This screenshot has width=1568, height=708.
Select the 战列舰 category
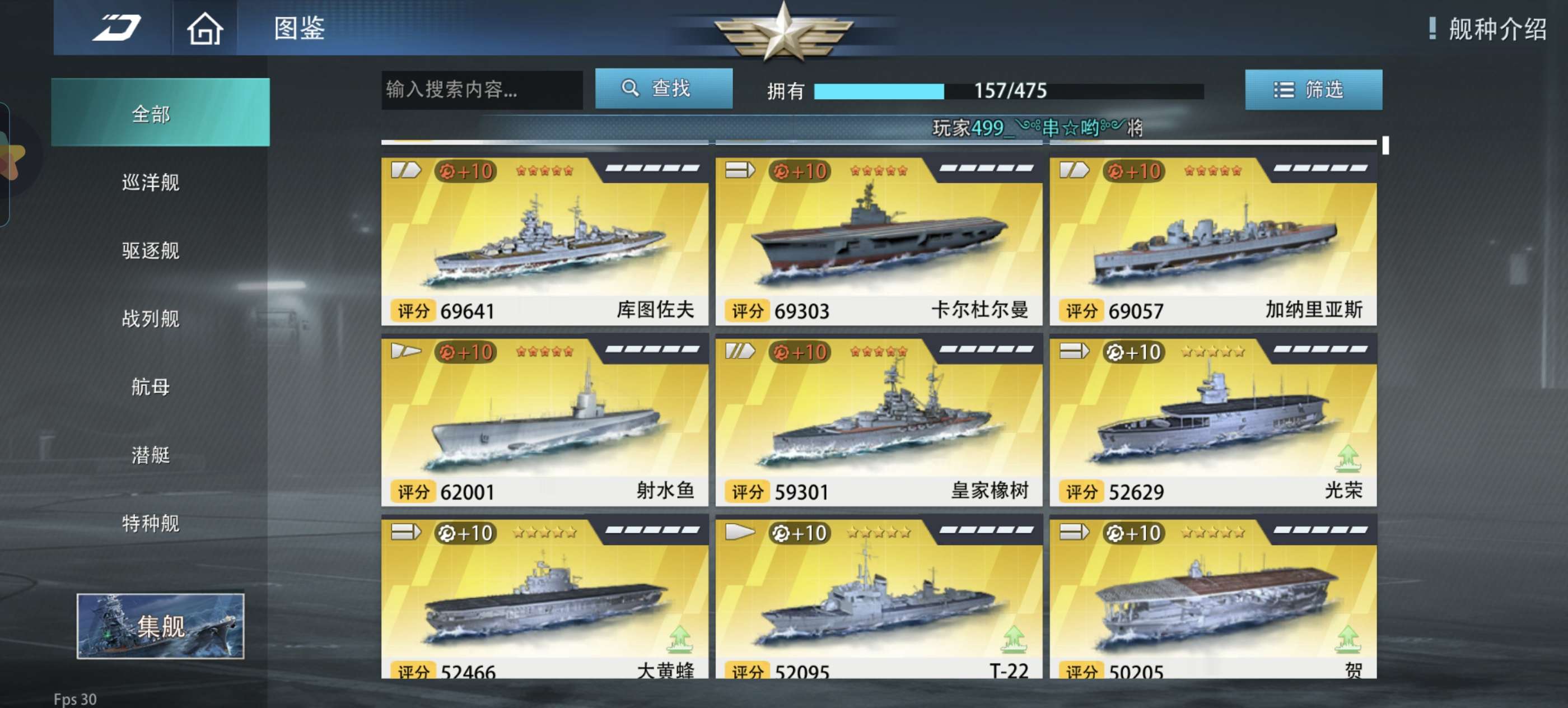pyautogui.click(x=150, y=318)
